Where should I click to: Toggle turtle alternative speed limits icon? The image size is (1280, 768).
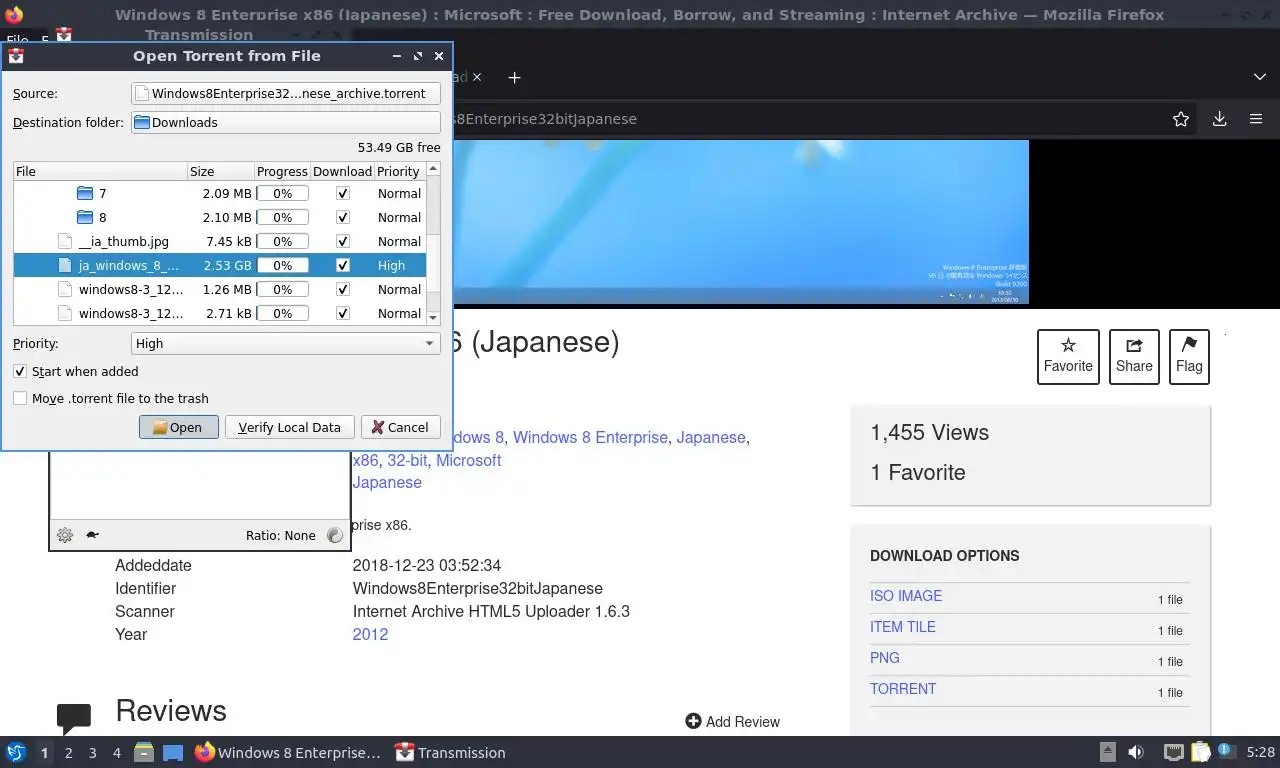tap(92, 535)
